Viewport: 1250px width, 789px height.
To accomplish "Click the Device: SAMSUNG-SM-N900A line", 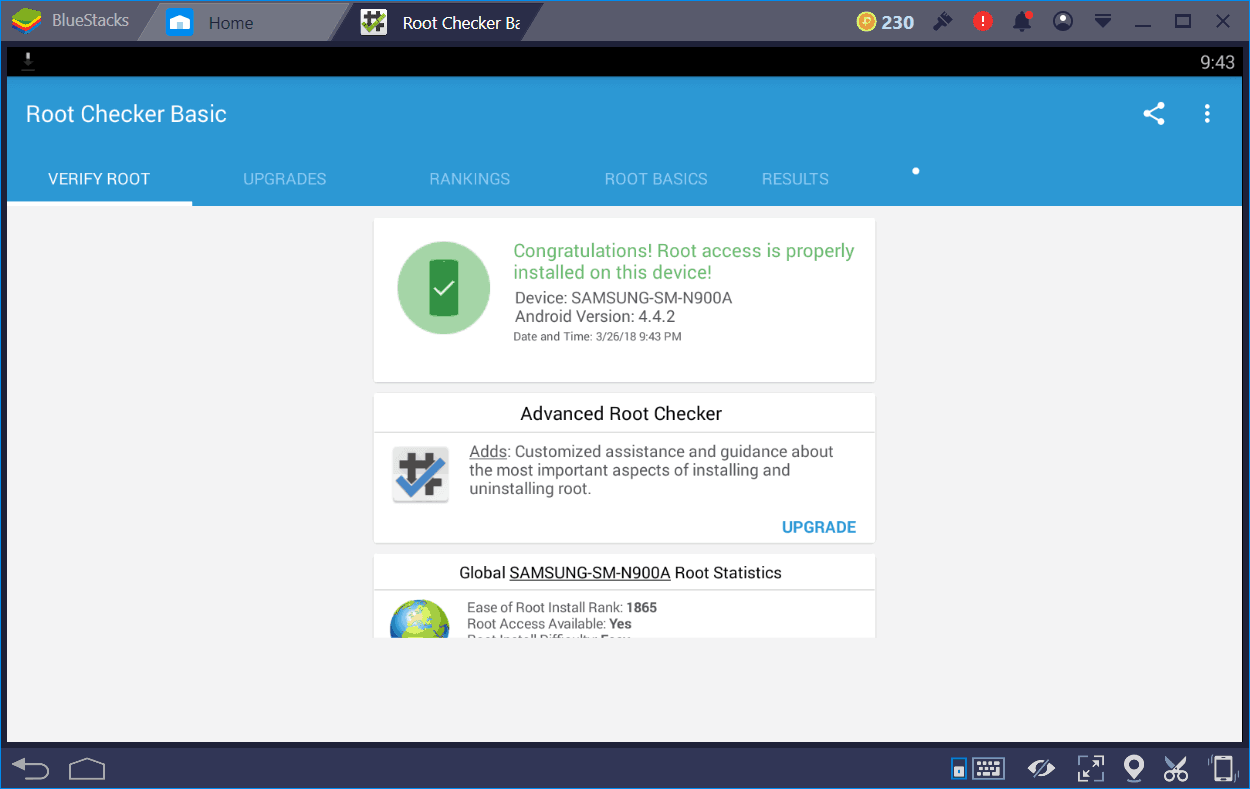I will point(624,298).
